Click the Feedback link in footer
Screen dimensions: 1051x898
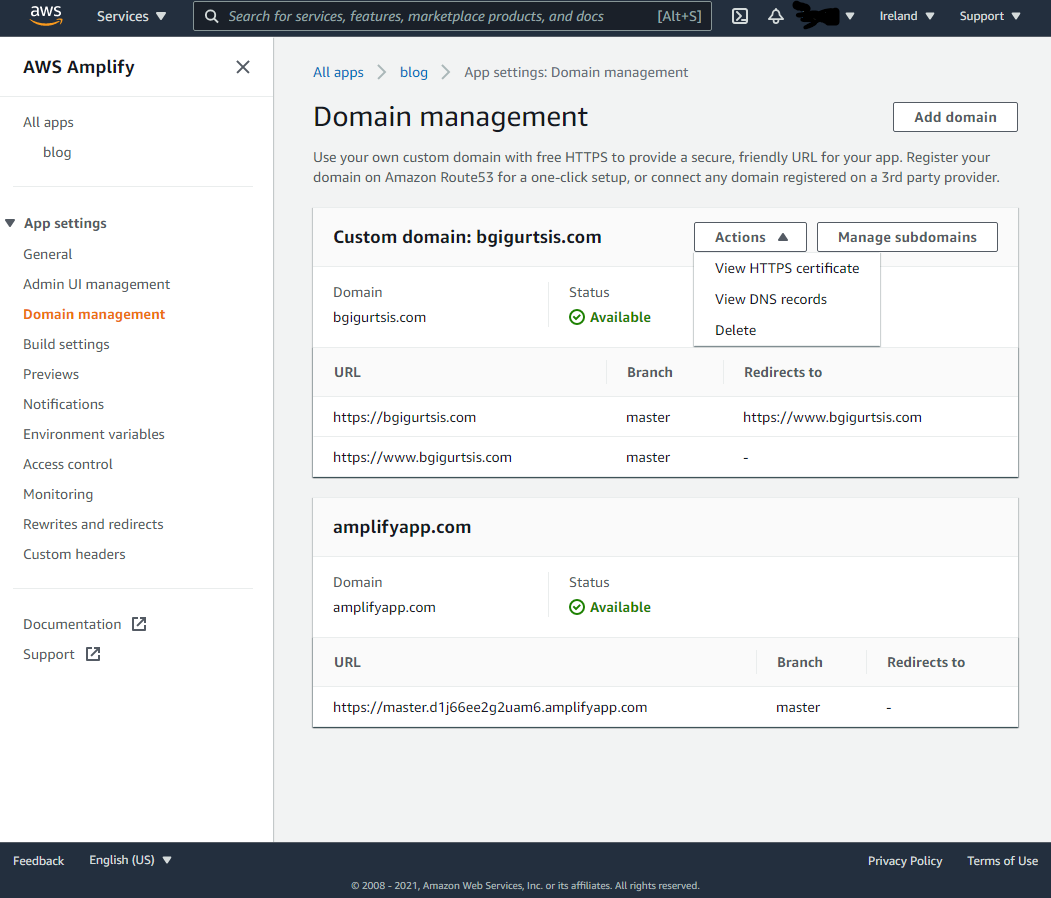click(x=38, y=860)
